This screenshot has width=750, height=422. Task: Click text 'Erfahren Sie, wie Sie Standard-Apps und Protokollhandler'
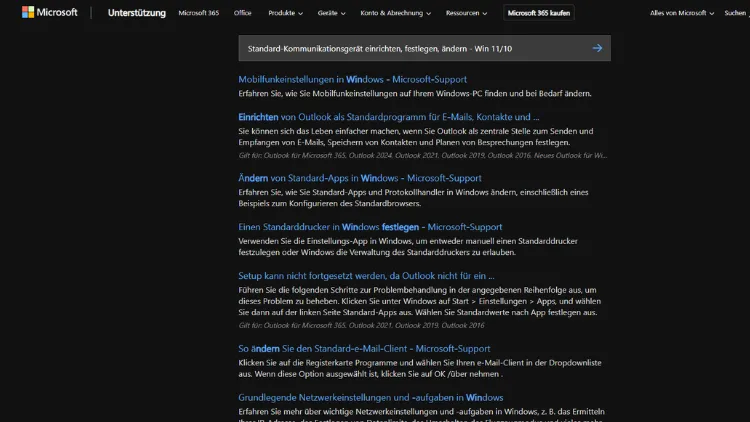[413, 198]
